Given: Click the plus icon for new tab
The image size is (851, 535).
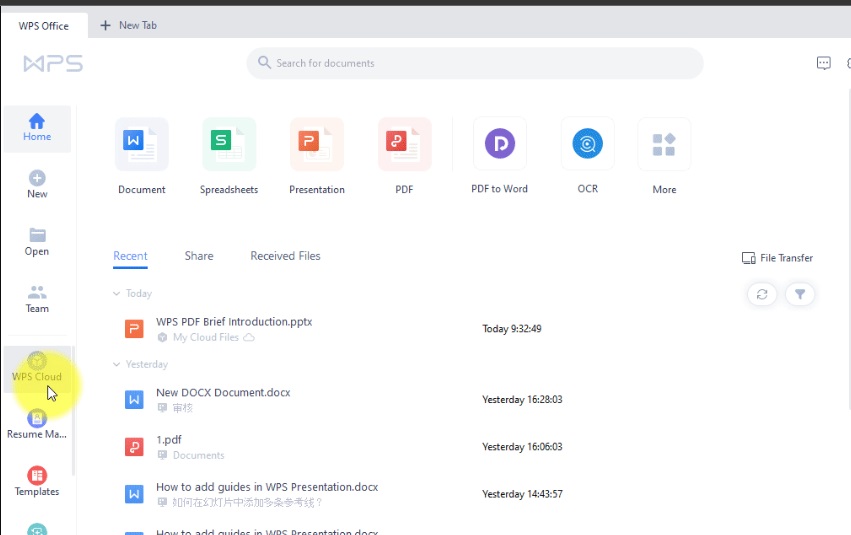Looking at the screenshot, I should point(105,26).
